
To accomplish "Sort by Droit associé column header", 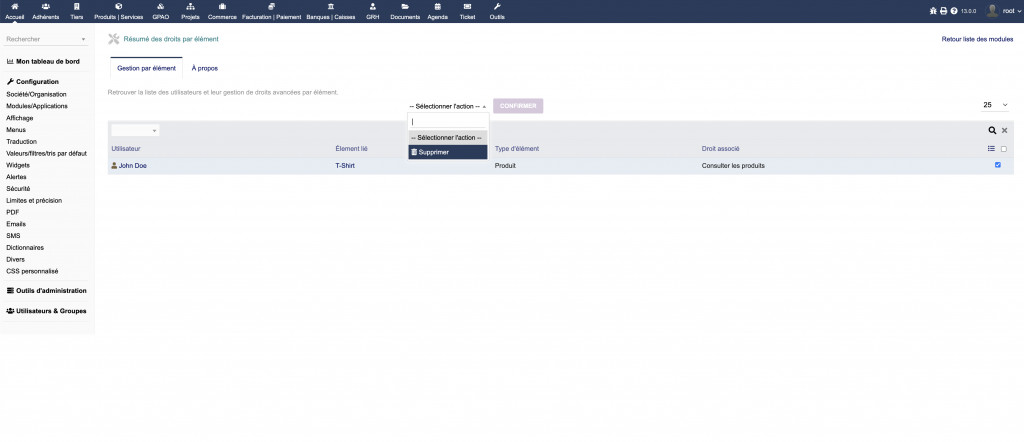I will (x=720, y=149).
